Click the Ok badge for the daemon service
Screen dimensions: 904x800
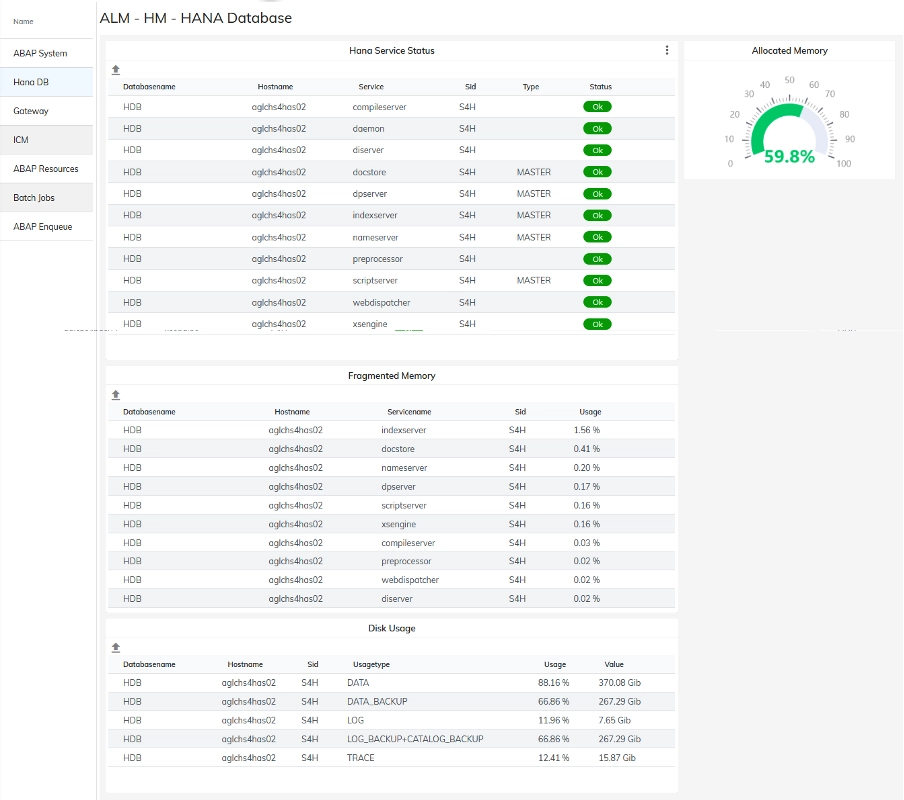click(597, 128)
